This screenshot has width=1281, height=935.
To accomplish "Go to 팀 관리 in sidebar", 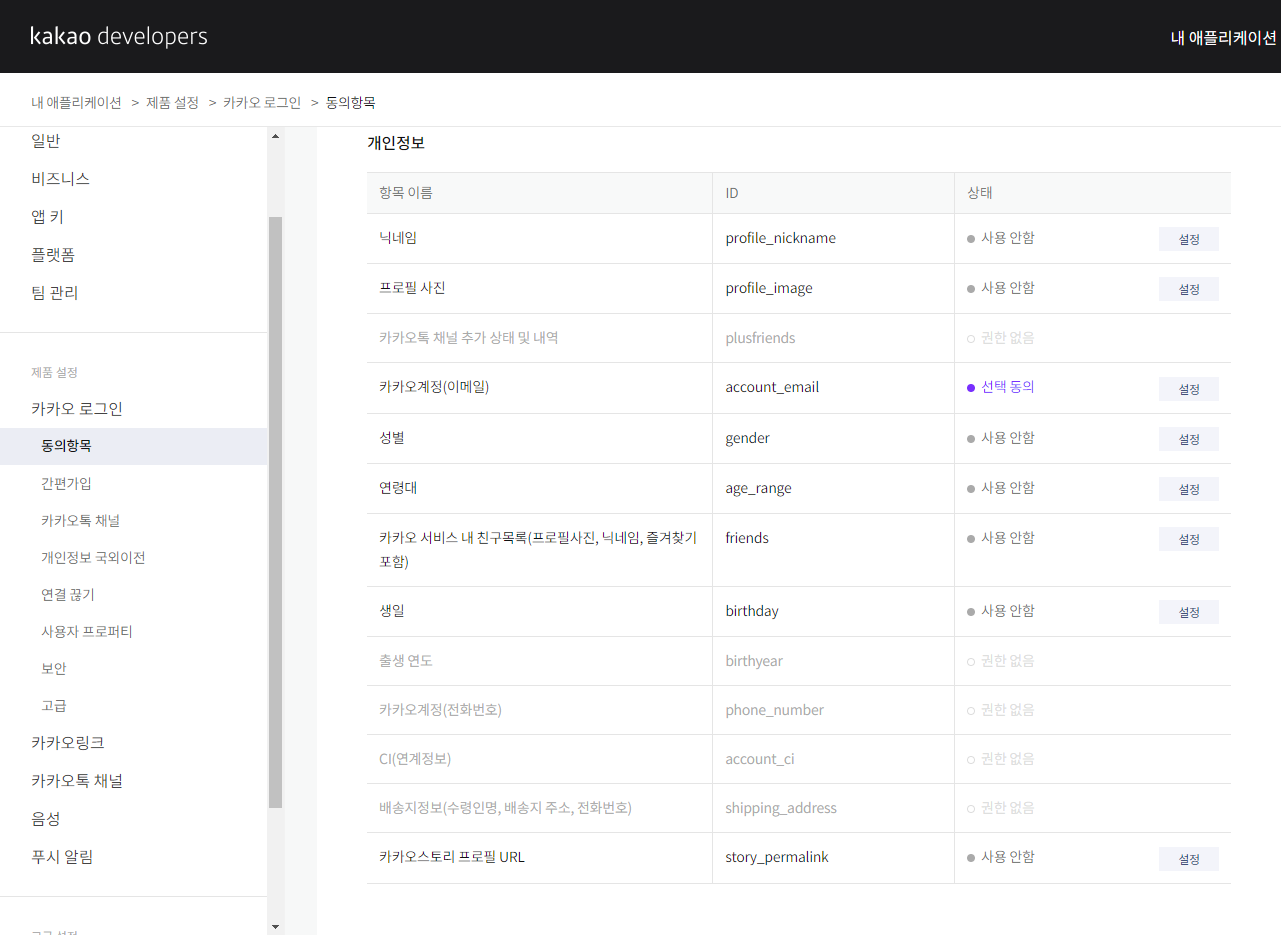I will point(54,293).
